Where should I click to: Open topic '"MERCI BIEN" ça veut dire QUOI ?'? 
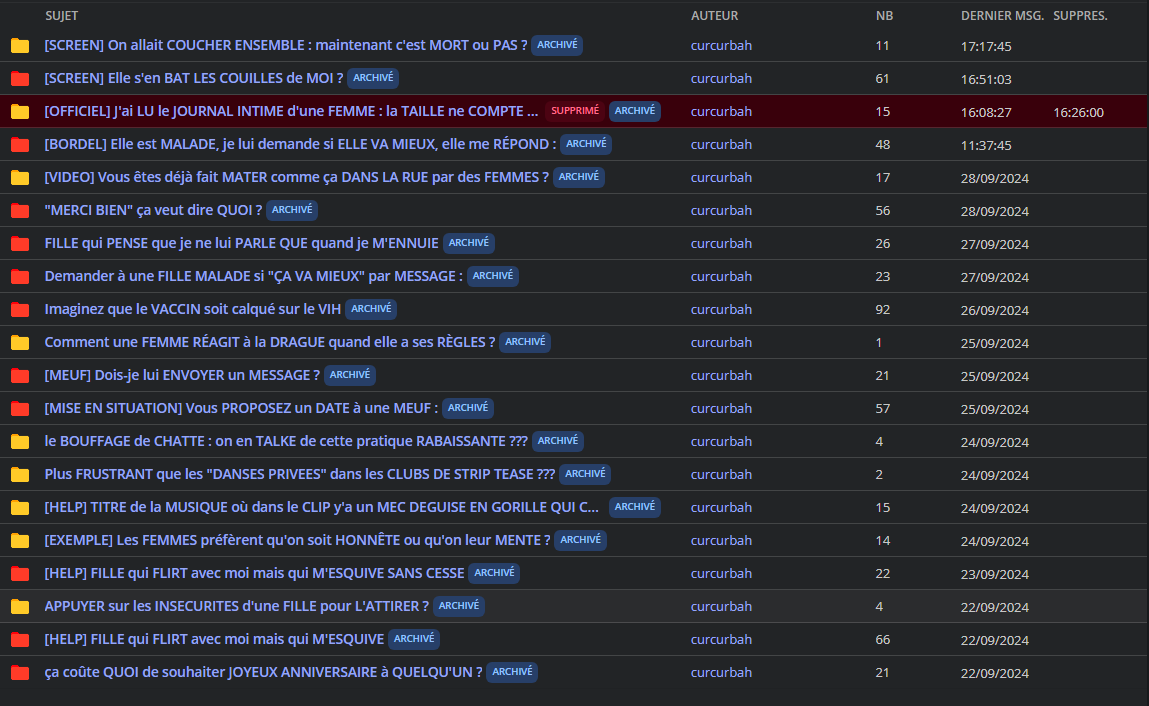(153, 210)
